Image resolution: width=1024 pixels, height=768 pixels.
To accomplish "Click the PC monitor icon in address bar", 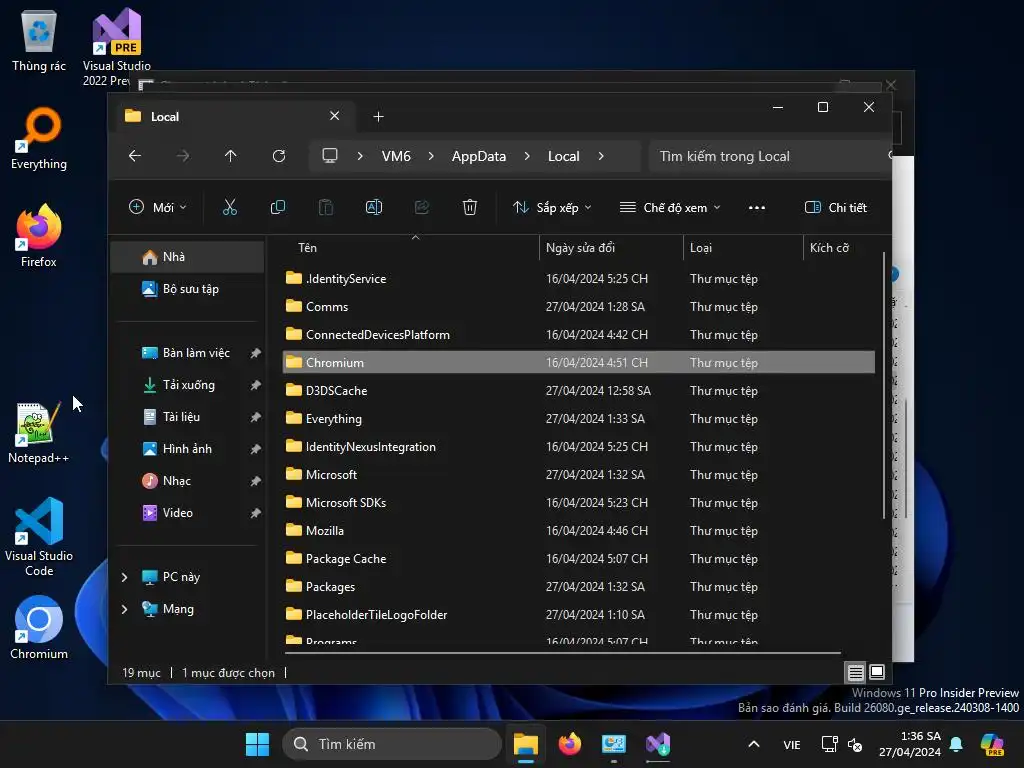I will tap(330, 156).
